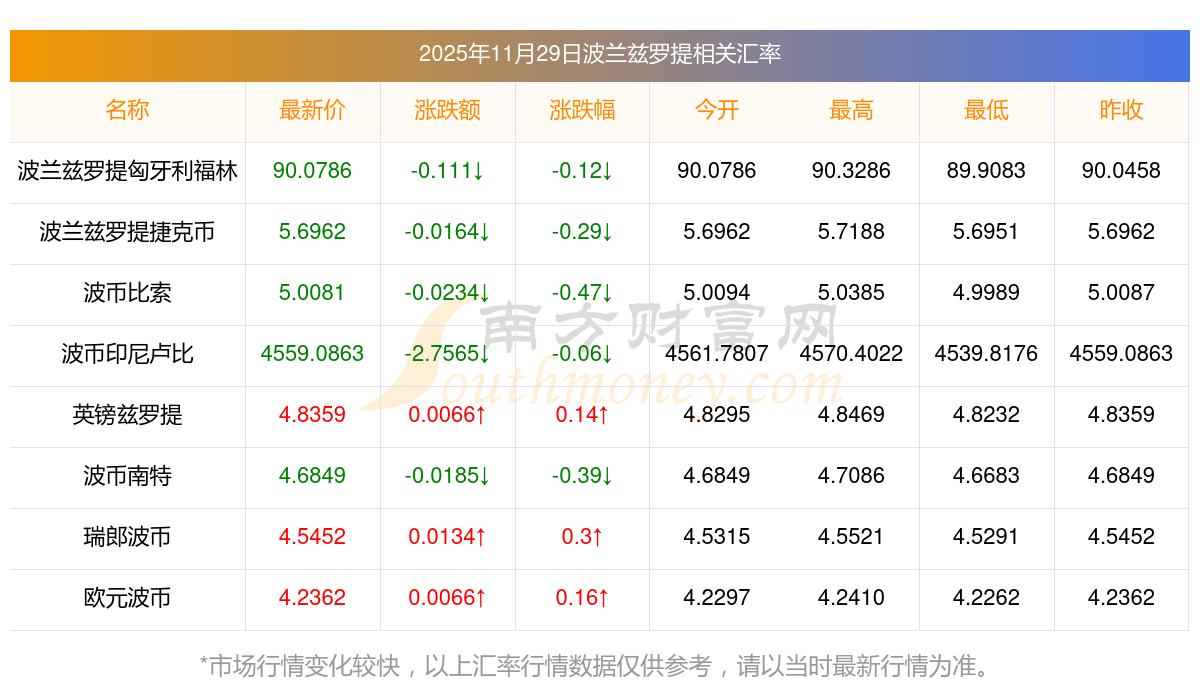Click the low value 4.5291

tap(986, 537)
